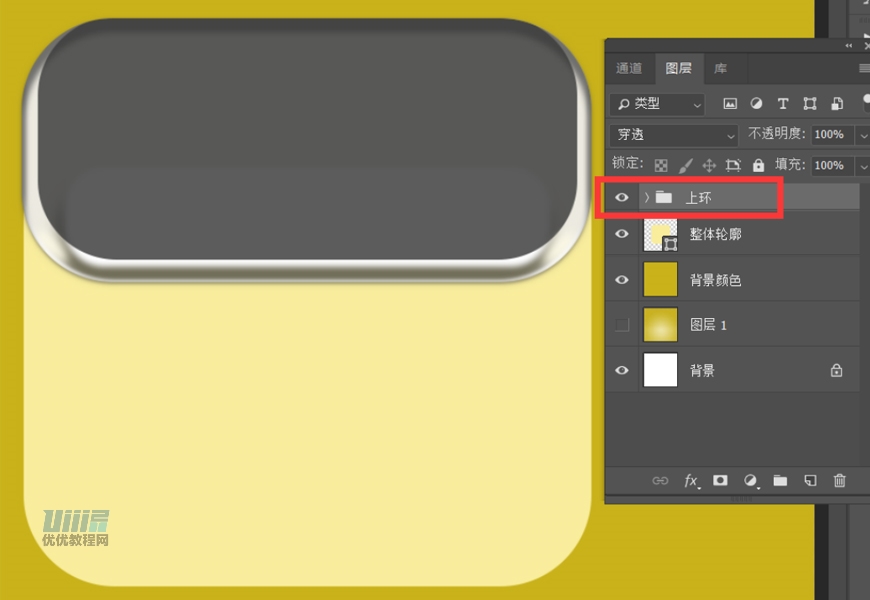This screenshot has width=870, height=600.
Task: Hide the 背景颜色 layer
Action: [x=622, y=279]
